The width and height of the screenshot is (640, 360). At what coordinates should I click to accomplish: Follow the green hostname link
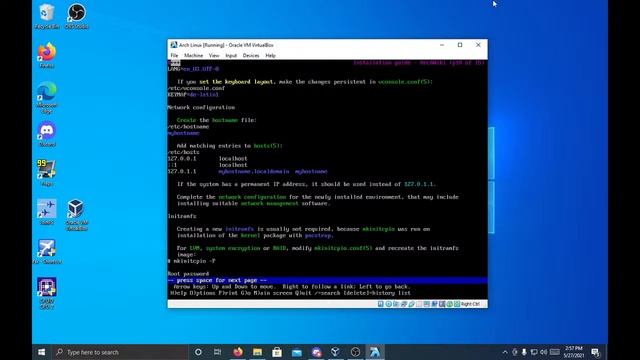pyautogui.click(x=224, y=120)
